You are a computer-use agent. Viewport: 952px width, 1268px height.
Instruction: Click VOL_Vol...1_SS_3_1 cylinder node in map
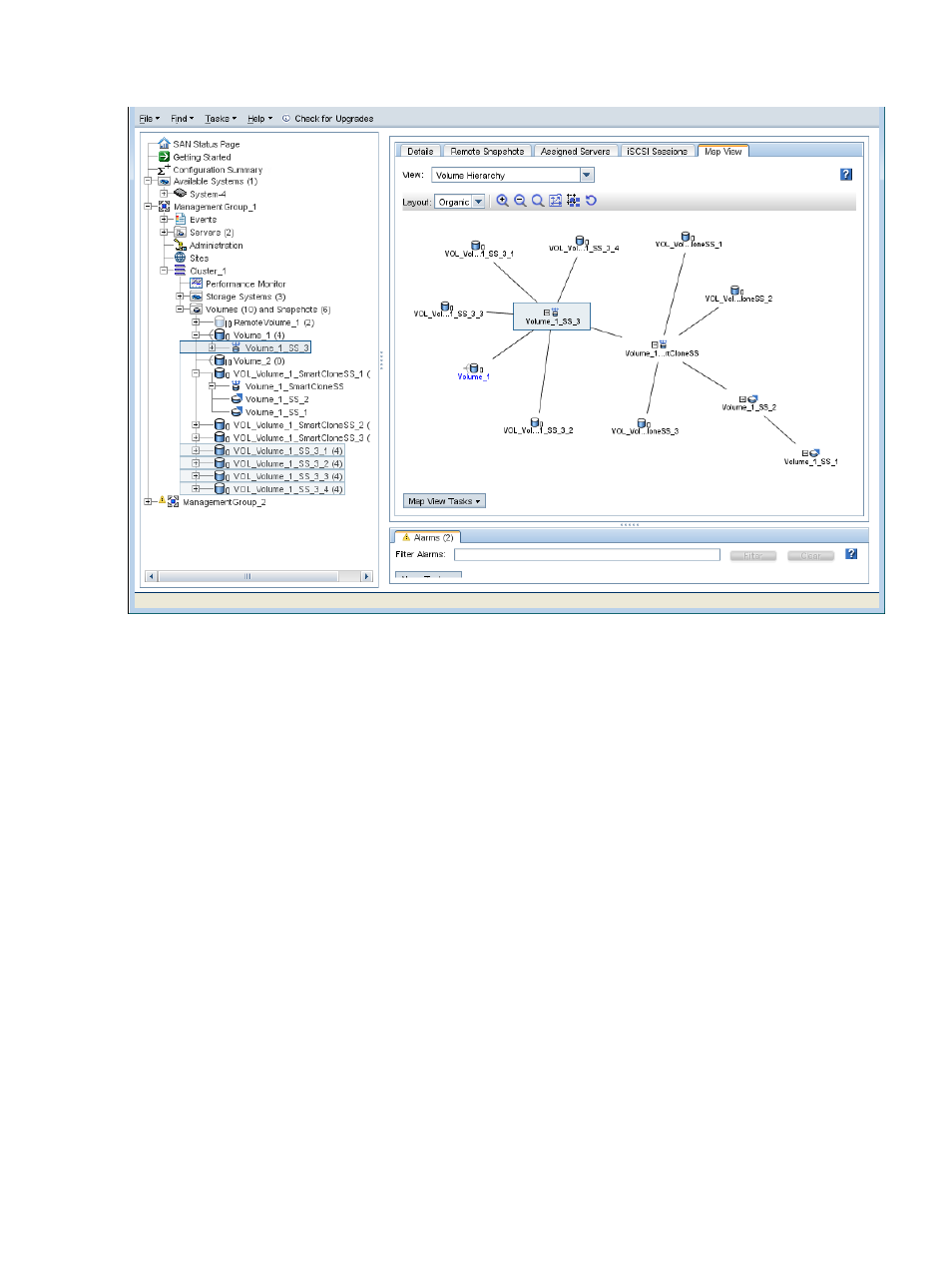[x=478, y=249]
